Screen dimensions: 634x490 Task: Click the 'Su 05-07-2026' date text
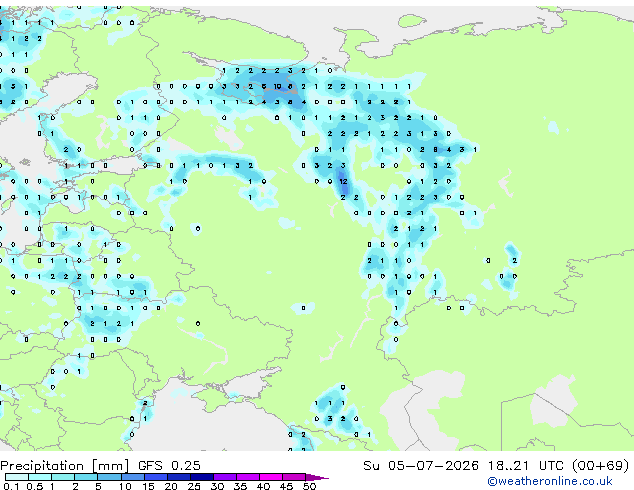pyautogui.click(x=421, y=466)
